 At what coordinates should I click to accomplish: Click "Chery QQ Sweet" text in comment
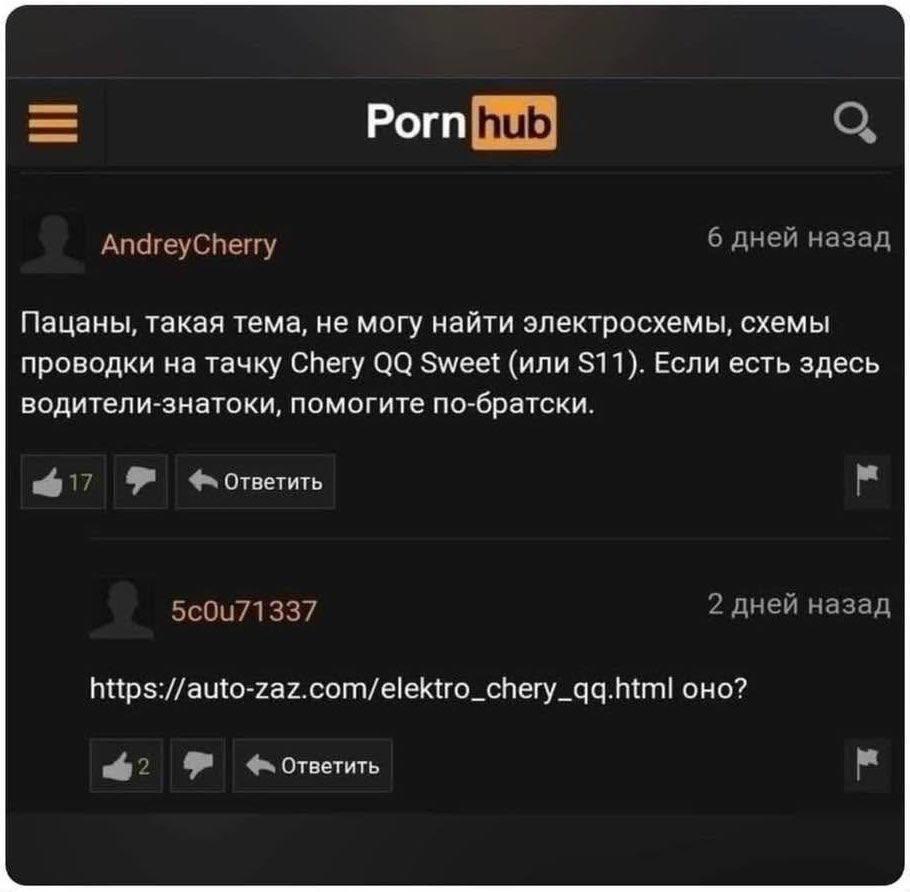coord(394,364)
